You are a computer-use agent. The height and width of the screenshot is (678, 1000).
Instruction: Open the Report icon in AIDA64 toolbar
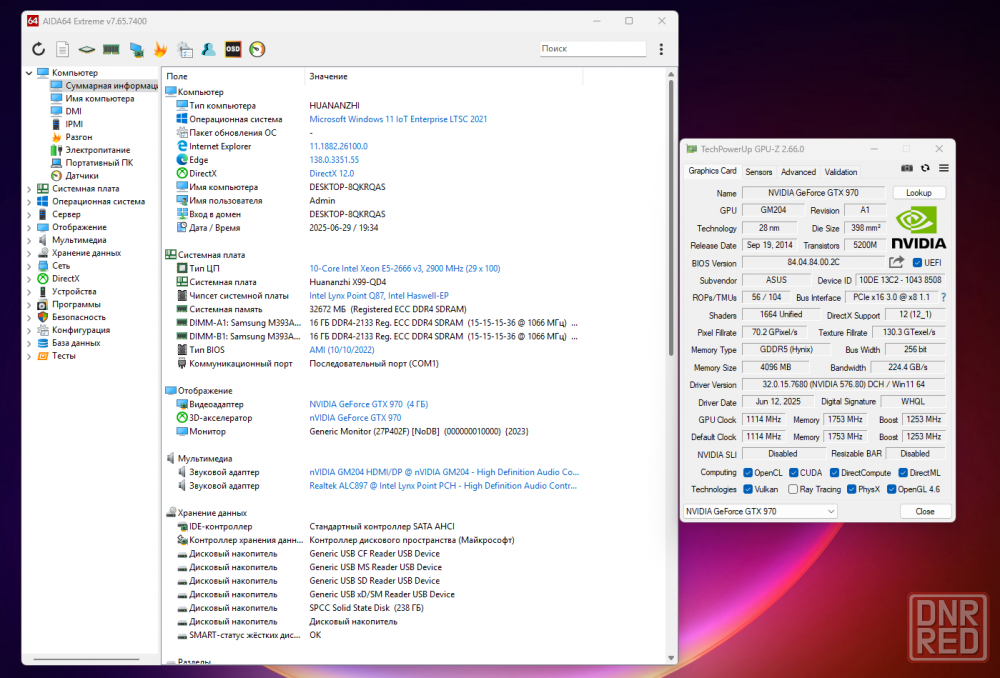pos(62,49)
